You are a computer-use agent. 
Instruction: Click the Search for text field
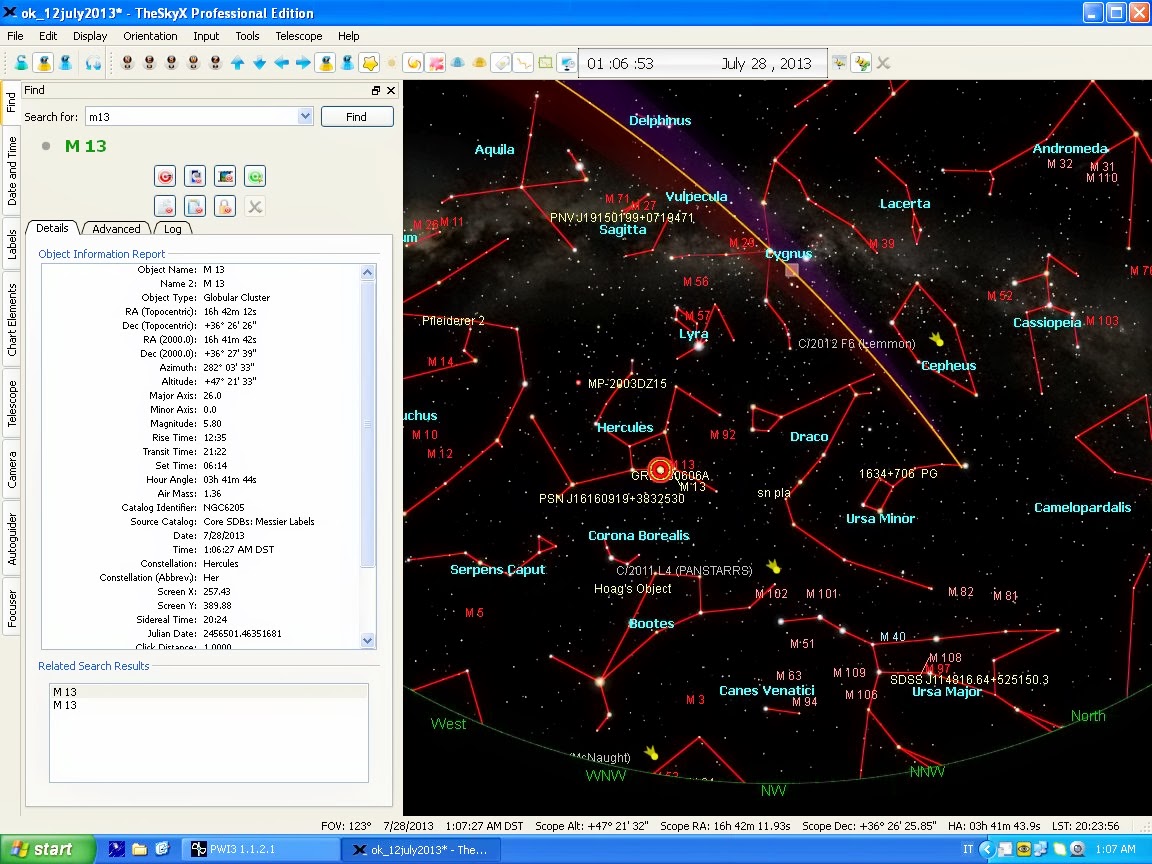tap(190, 117)
